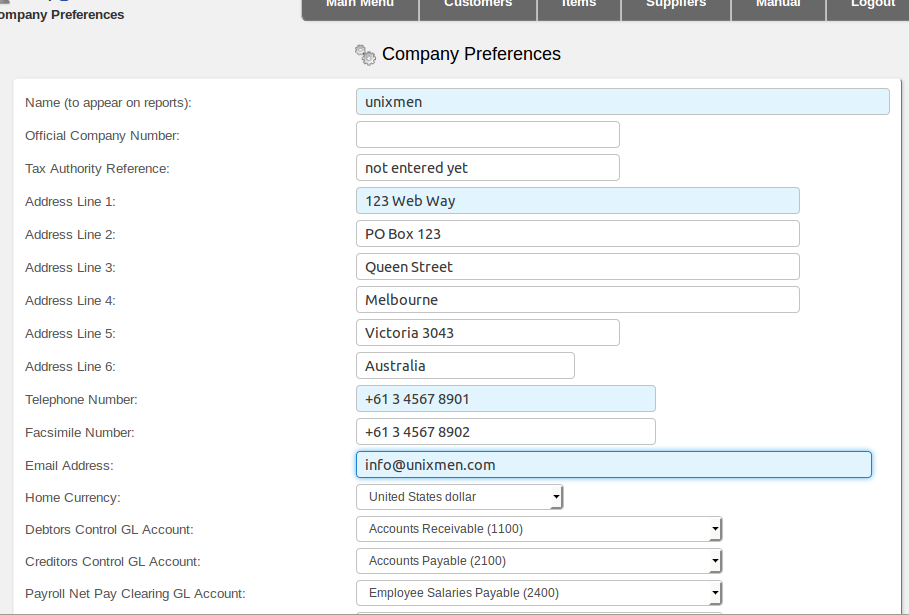Click the Address Line 4 Melbourne field
Image resolution: width=909 pixels, height=615 pixels.
coord(577,300)
